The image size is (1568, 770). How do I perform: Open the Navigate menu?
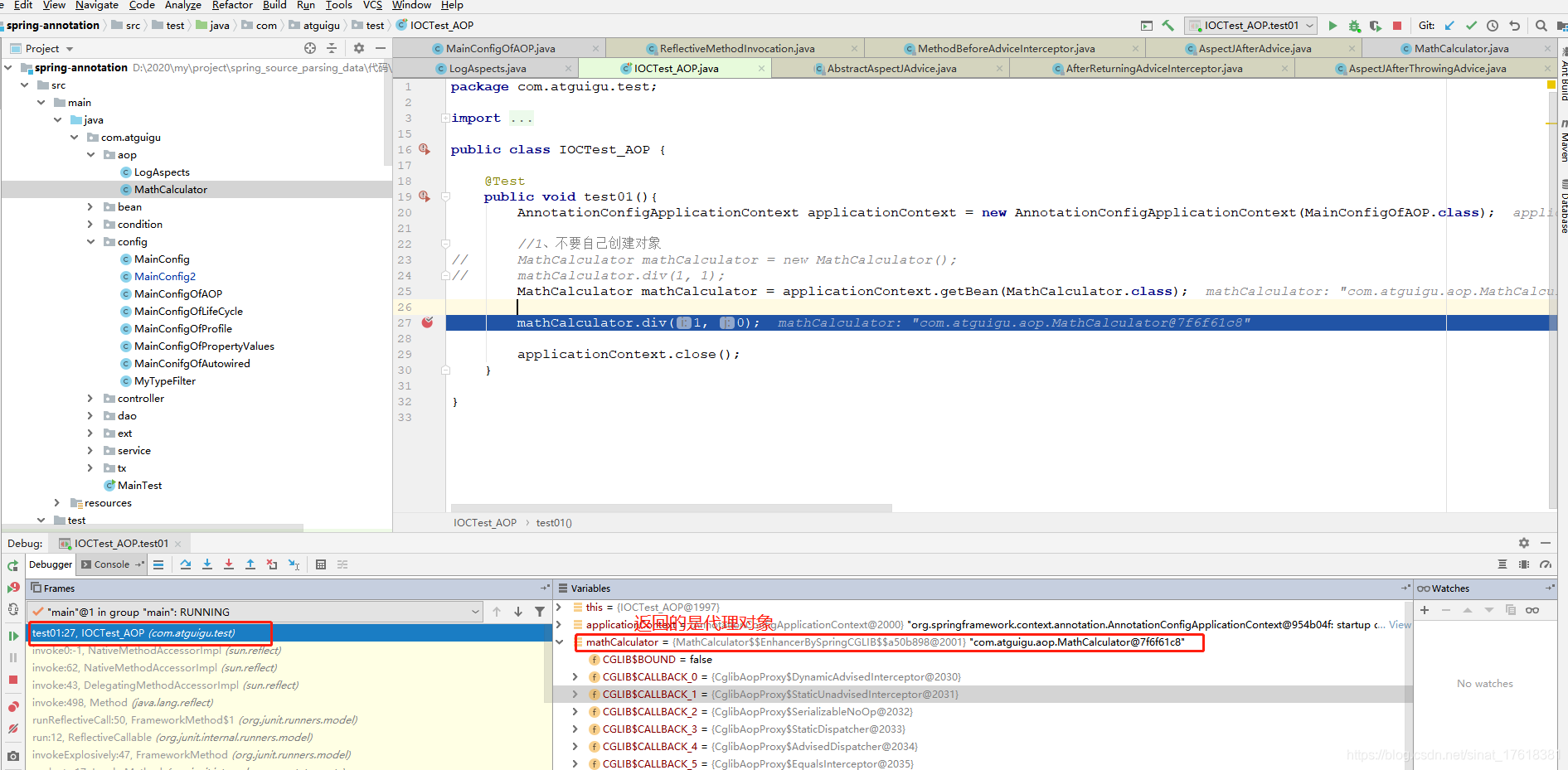point(96,5)
